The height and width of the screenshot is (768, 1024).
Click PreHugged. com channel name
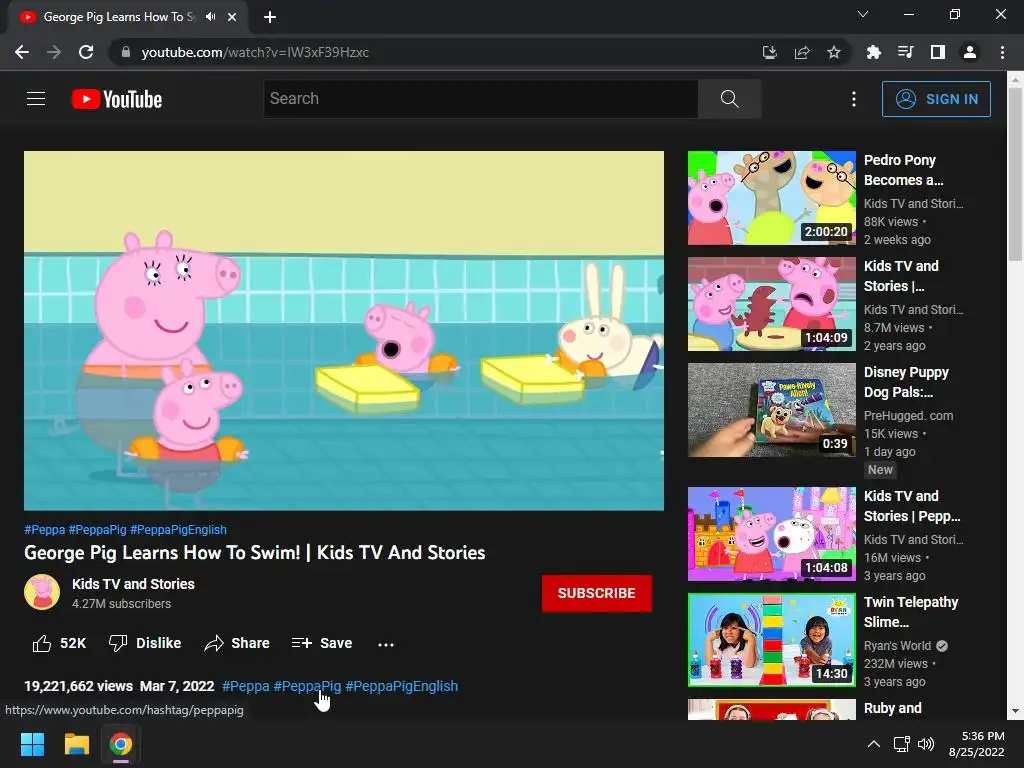[908, 416]
